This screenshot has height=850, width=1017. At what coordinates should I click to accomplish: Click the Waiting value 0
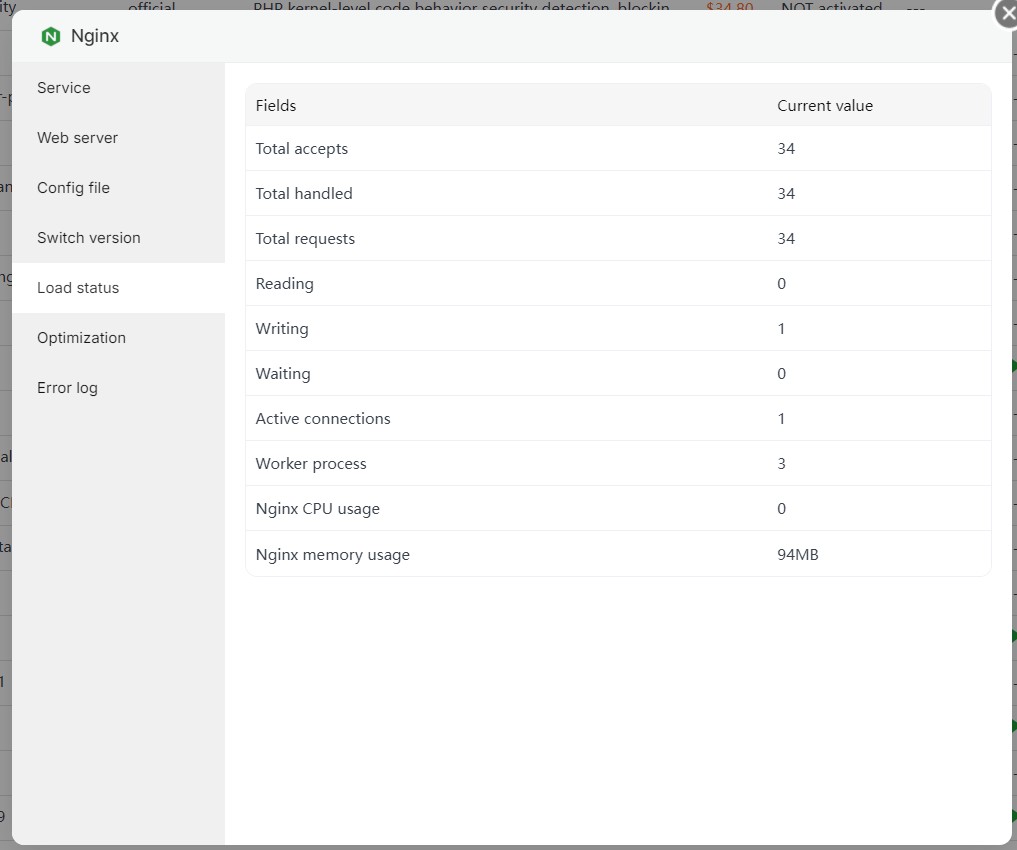tap(782, 373)
